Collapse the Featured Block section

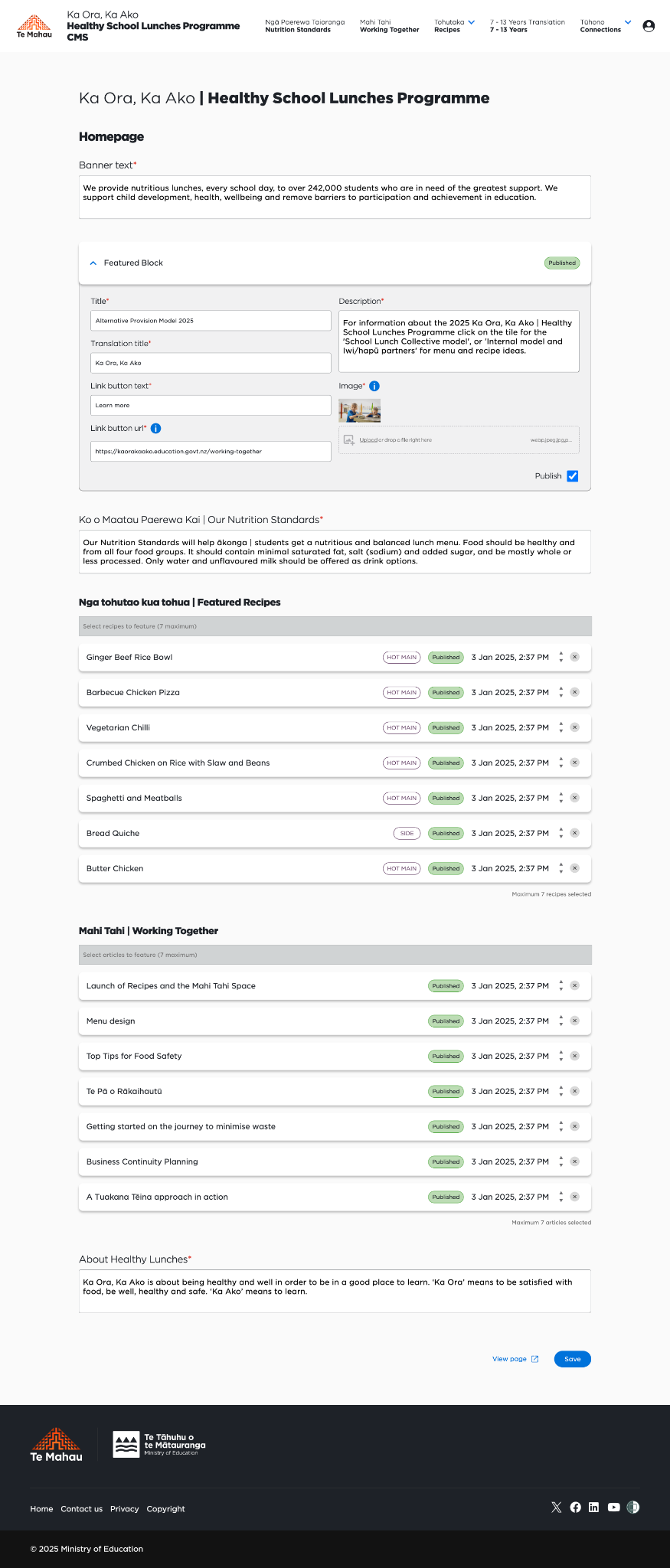click(93, 263)
